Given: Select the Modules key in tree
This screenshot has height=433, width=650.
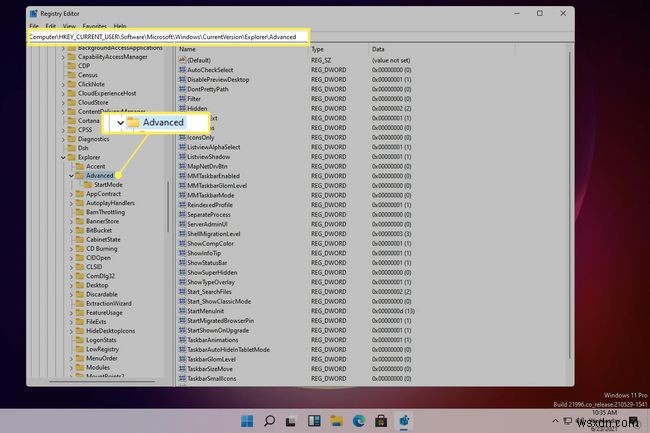Looking at the screenshot, I should point(98,367).
